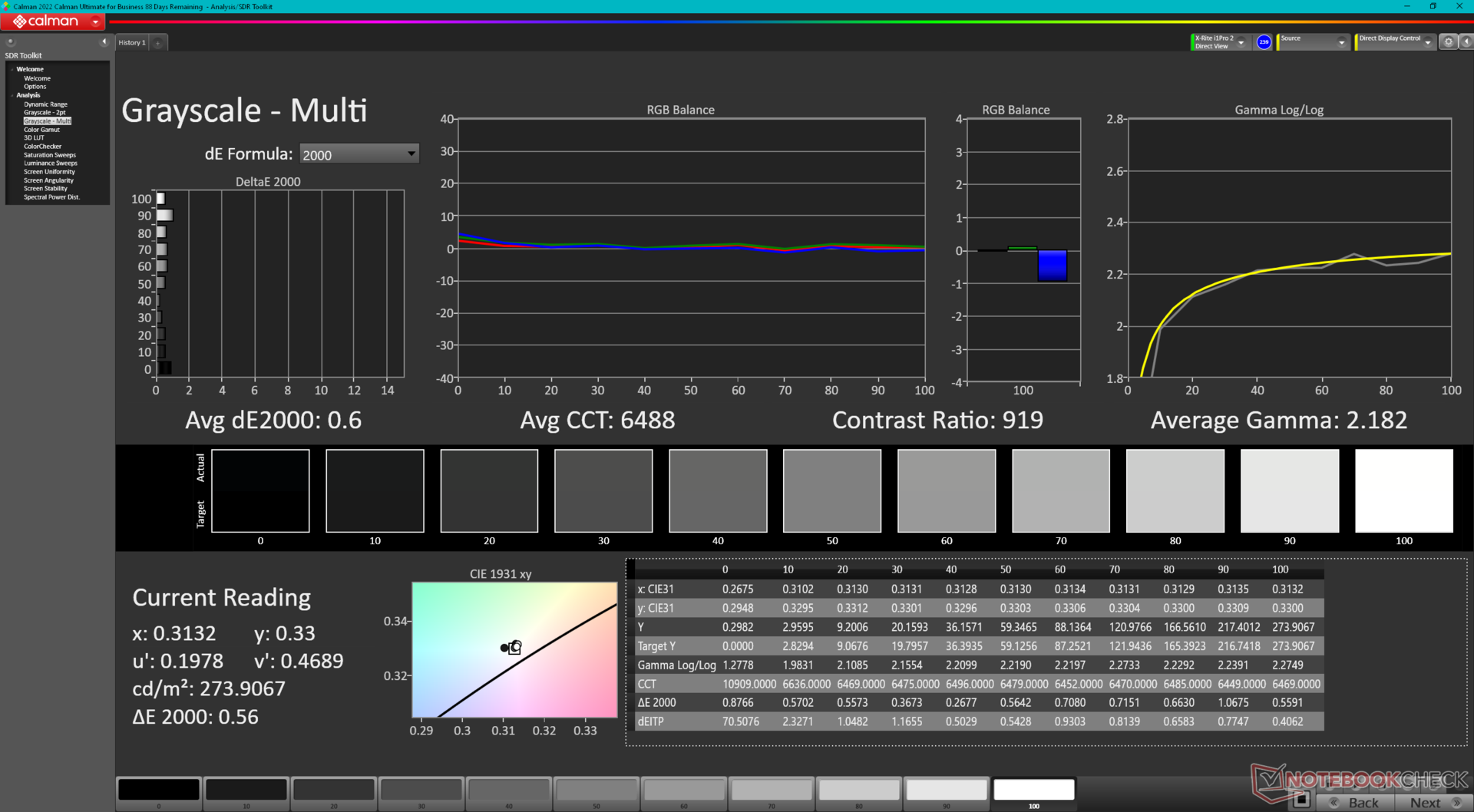Add a new history tab
The height and width of the screenshot is (812, 1474).
pyautogui.click(x=158, y=43)
